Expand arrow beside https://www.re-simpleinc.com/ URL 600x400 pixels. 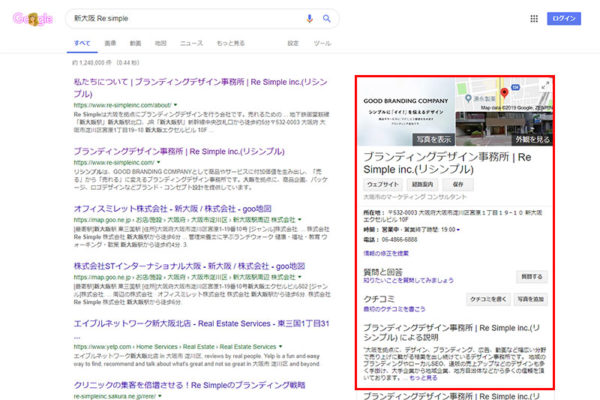click(158, 162)
